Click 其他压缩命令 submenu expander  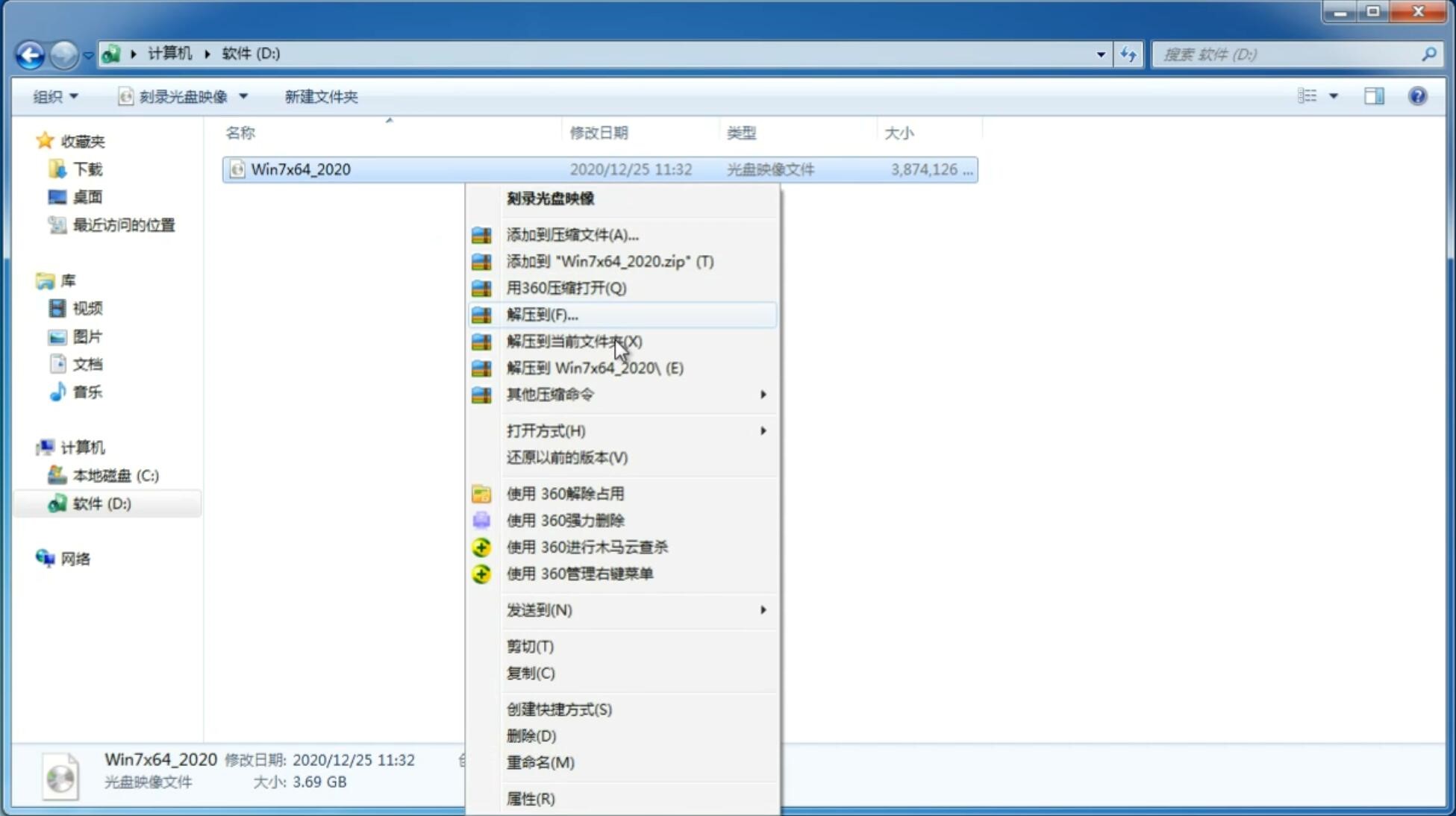pos(762,394)
